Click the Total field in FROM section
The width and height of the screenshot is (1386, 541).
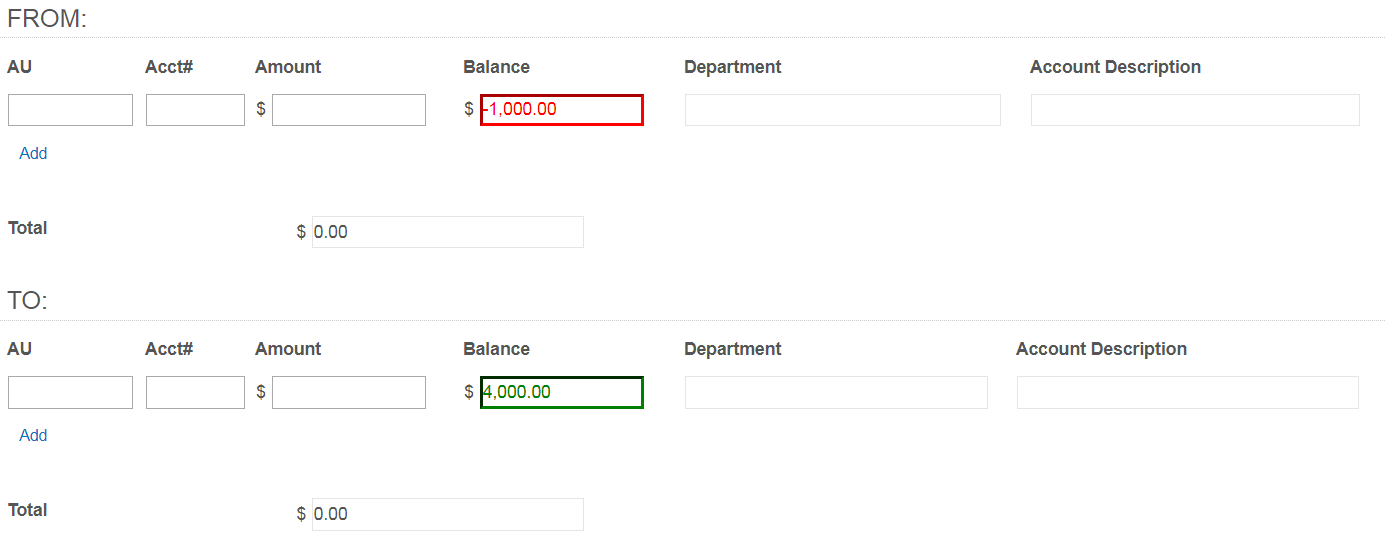click(x=447, y=232)
